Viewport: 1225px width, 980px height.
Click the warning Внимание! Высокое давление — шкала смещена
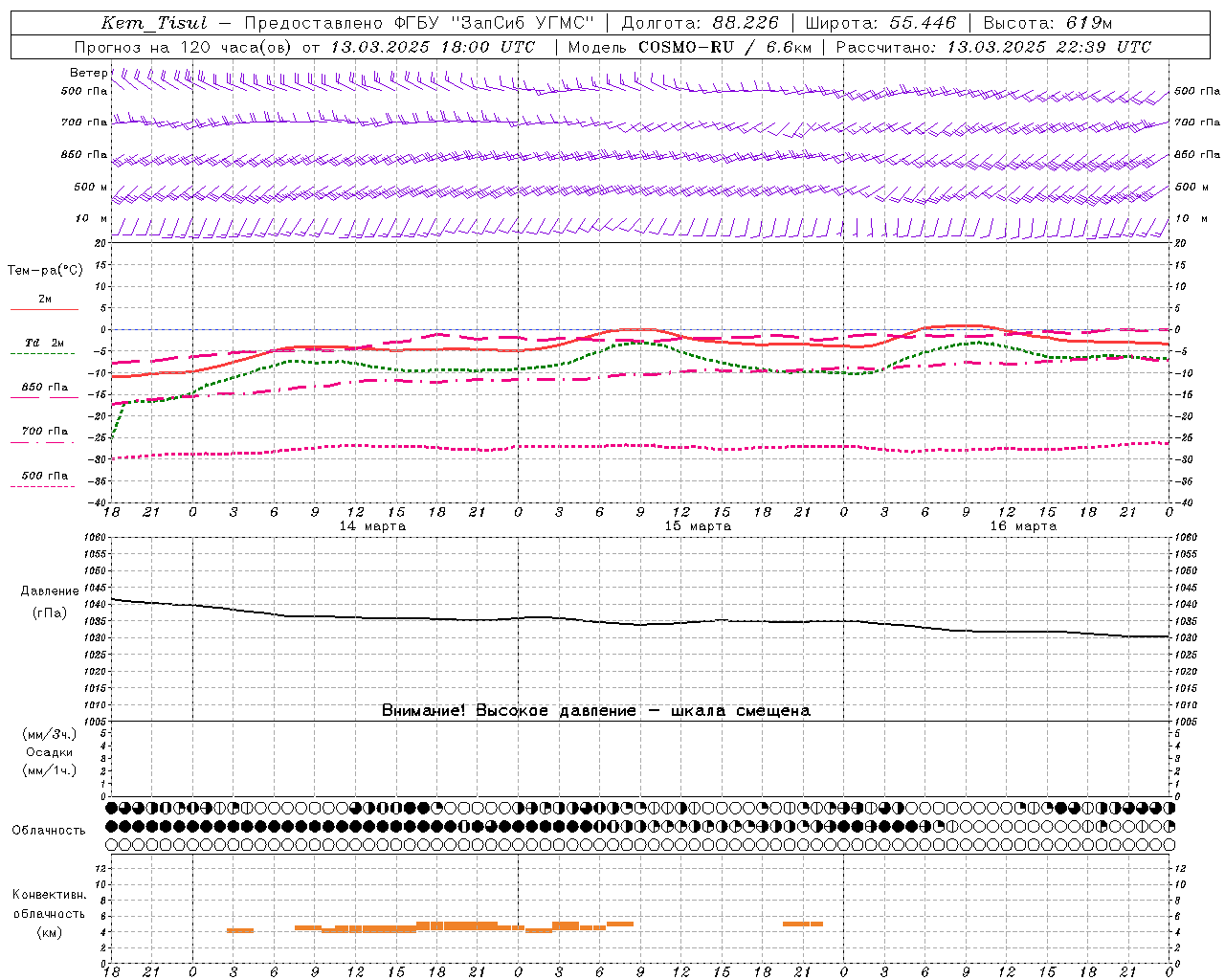tap(596, 710)
